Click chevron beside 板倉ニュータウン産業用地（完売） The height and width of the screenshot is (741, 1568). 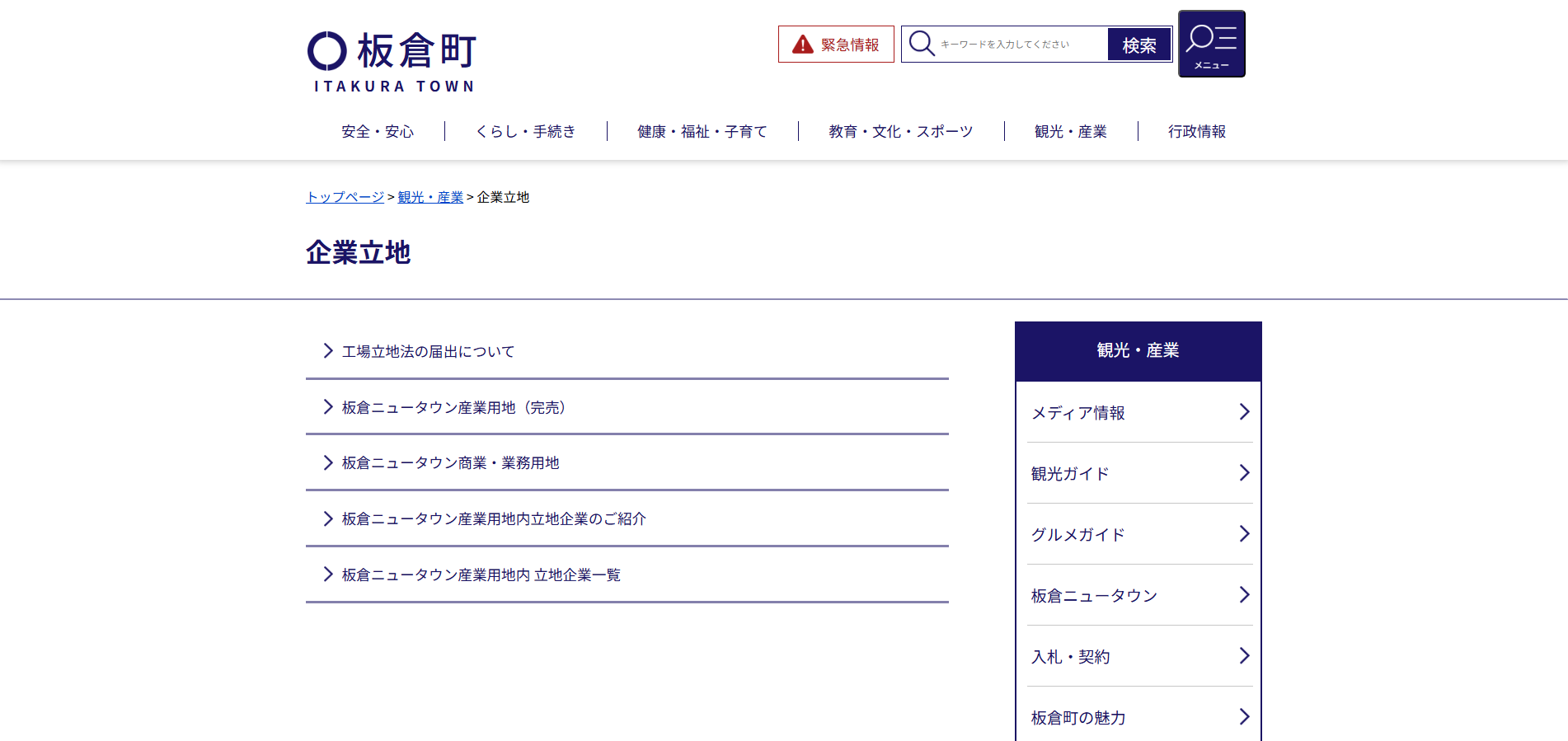pyautogui.click(x=328, y=407)
